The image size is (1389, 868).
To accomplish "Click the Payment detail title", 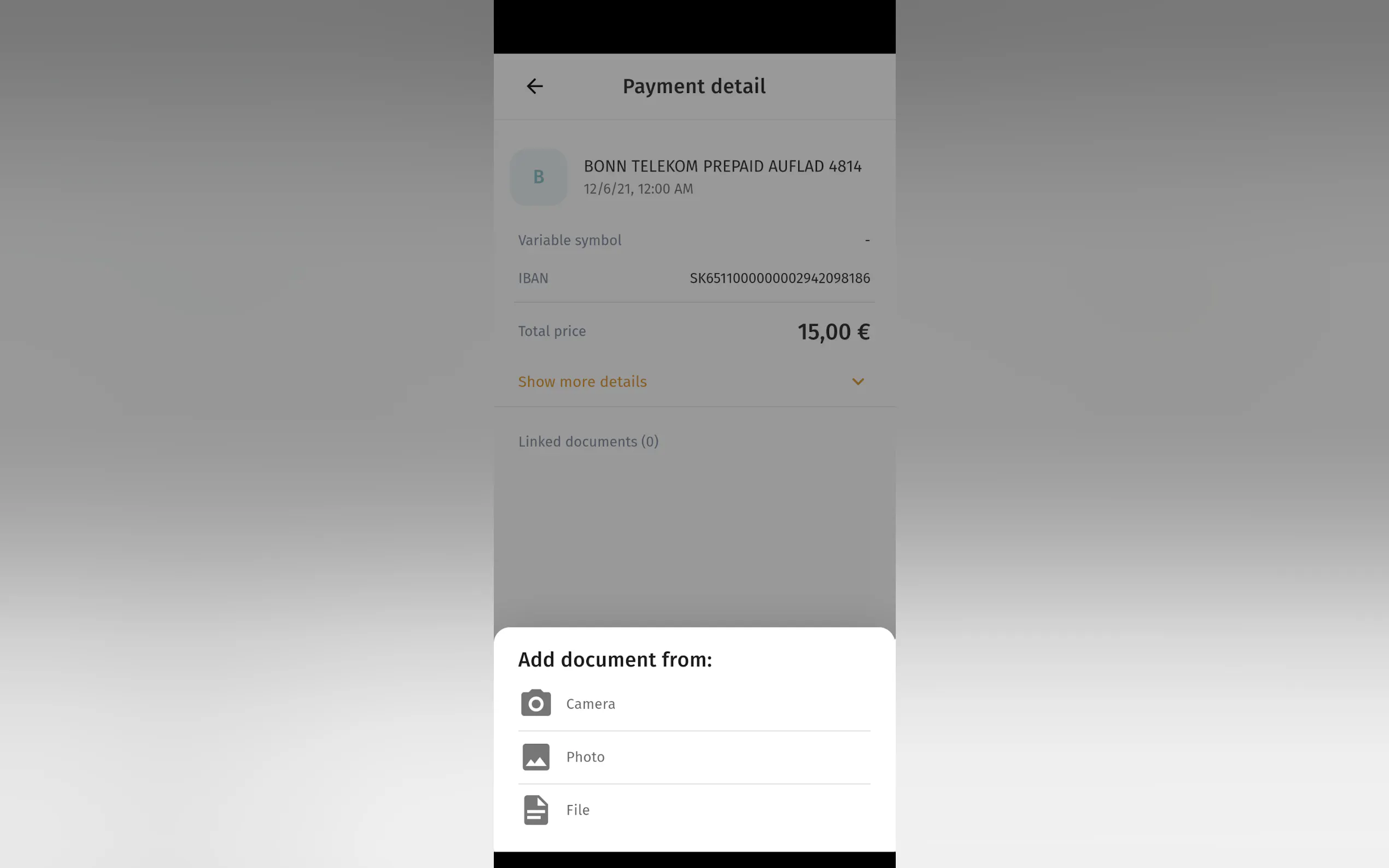I will click(693, 86).
